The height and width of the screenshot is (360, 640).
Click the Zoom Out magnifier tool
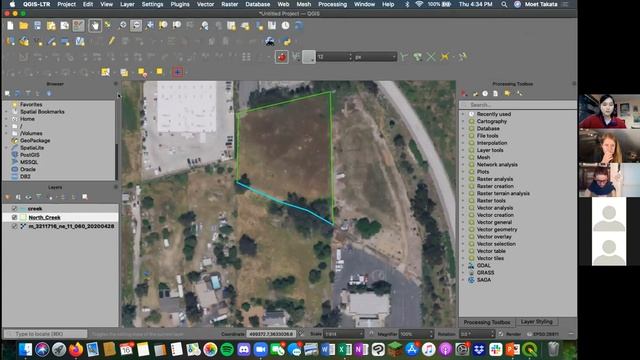136,26
